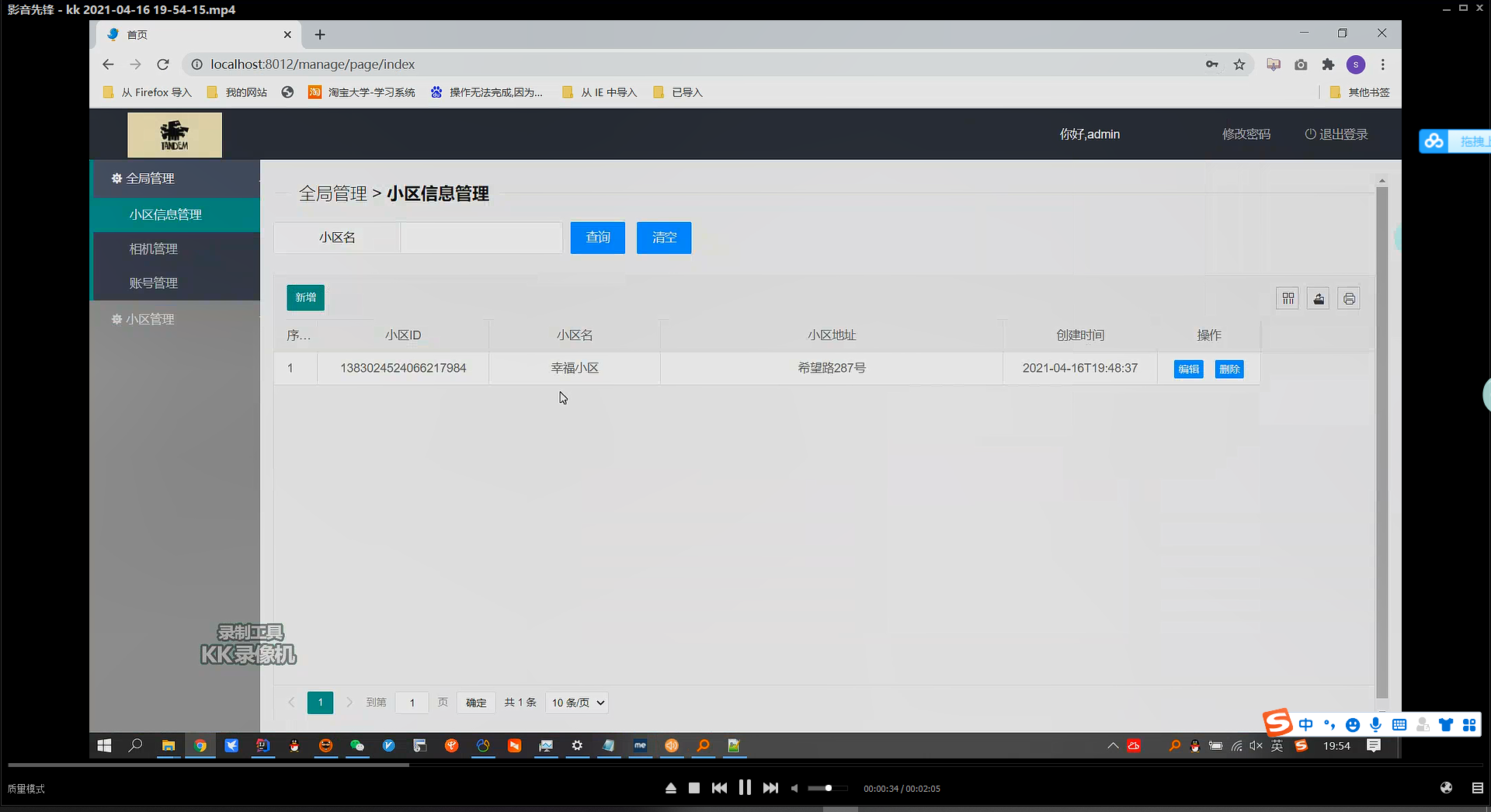Image resolution: width=1491 pixels, height=812 pixels.
Task: Mute the player volume speaker icon
Action: tap(794, 788)
